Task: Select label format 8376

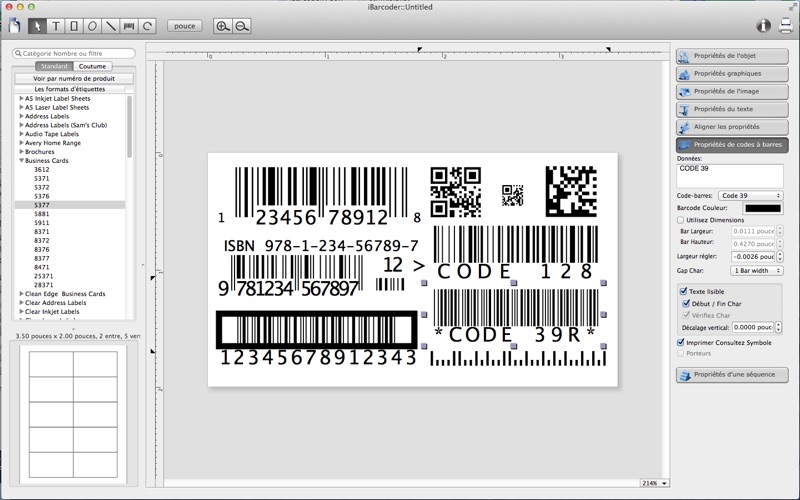Action: 42,249
